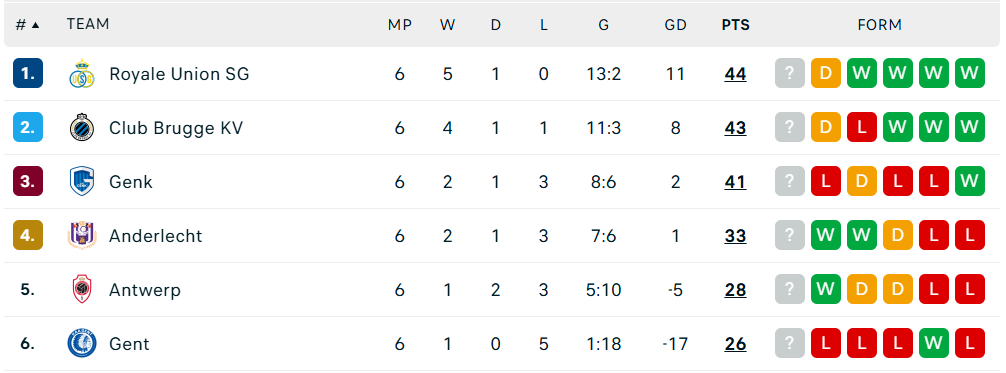
Task: Click the Anderlecht team crest
Action: tap(82, 236)
